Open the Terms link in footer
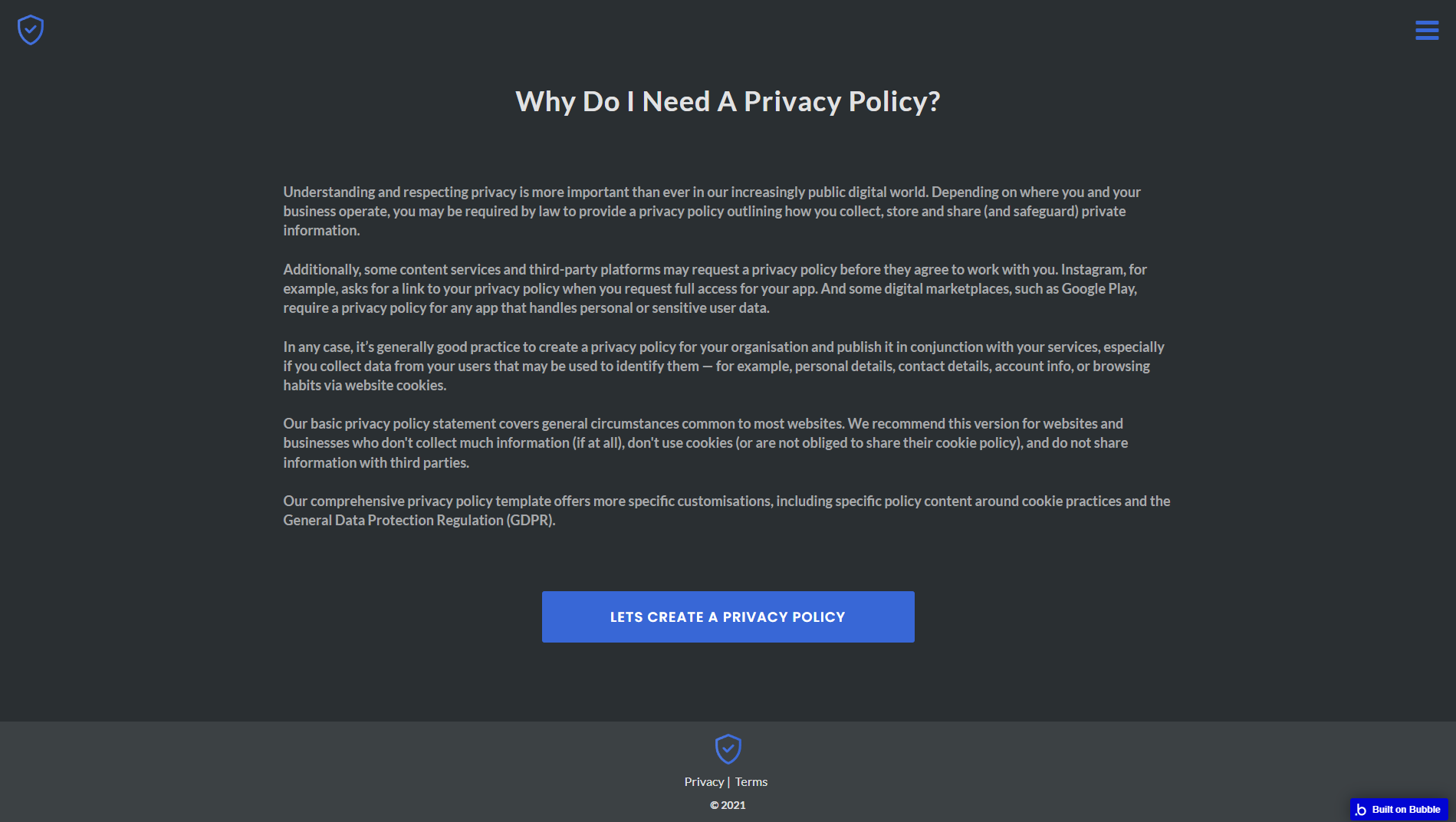The width and height of the screenshot is (1456, 822). (x=751, y=781)
